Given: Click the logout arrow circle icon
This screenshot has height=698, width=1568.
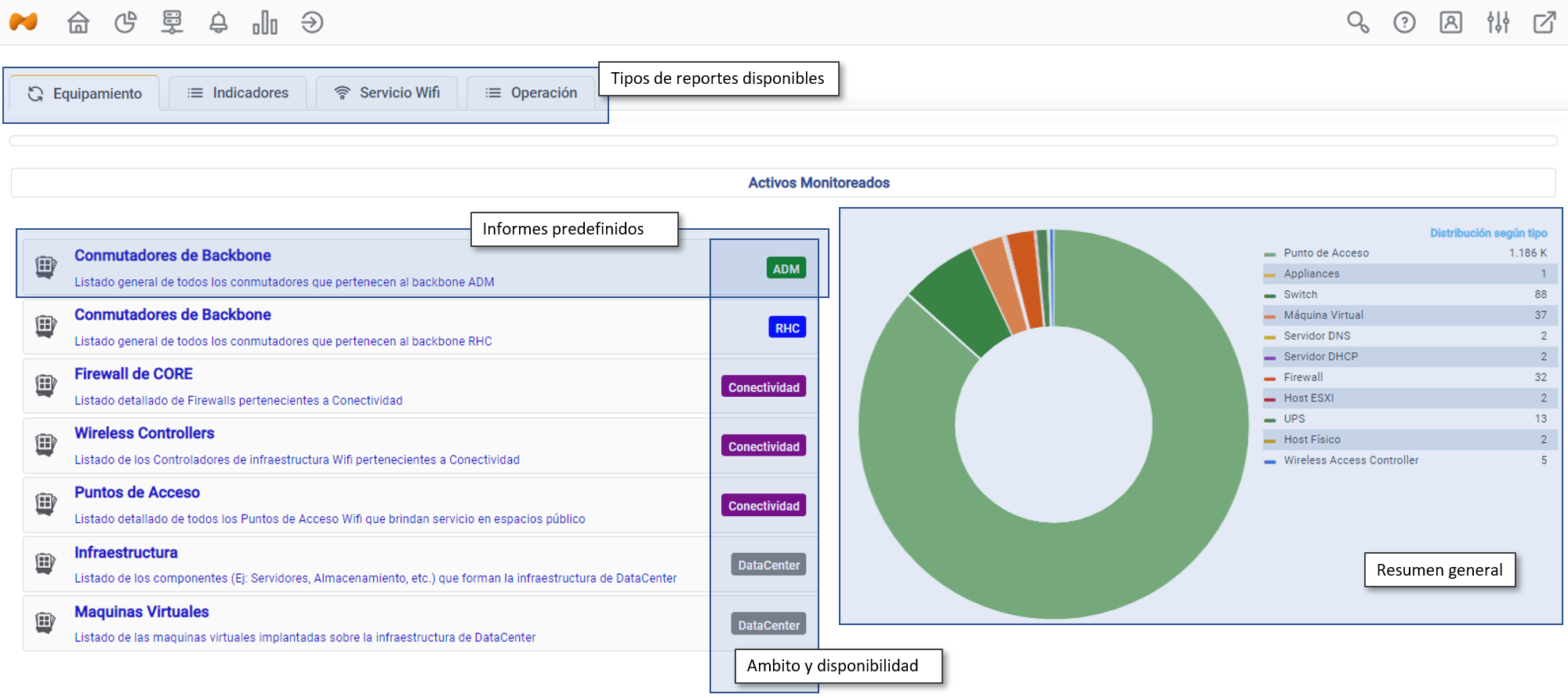Looking at the screenshot, I should click(312, 23).
